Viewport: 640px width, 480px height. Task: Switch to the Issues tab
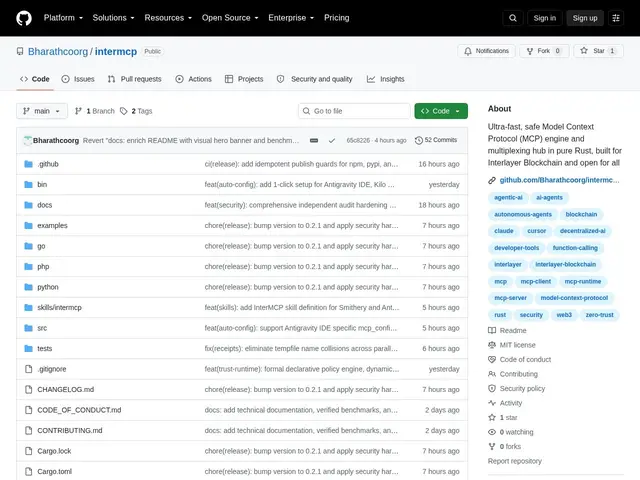coord(78,79)
